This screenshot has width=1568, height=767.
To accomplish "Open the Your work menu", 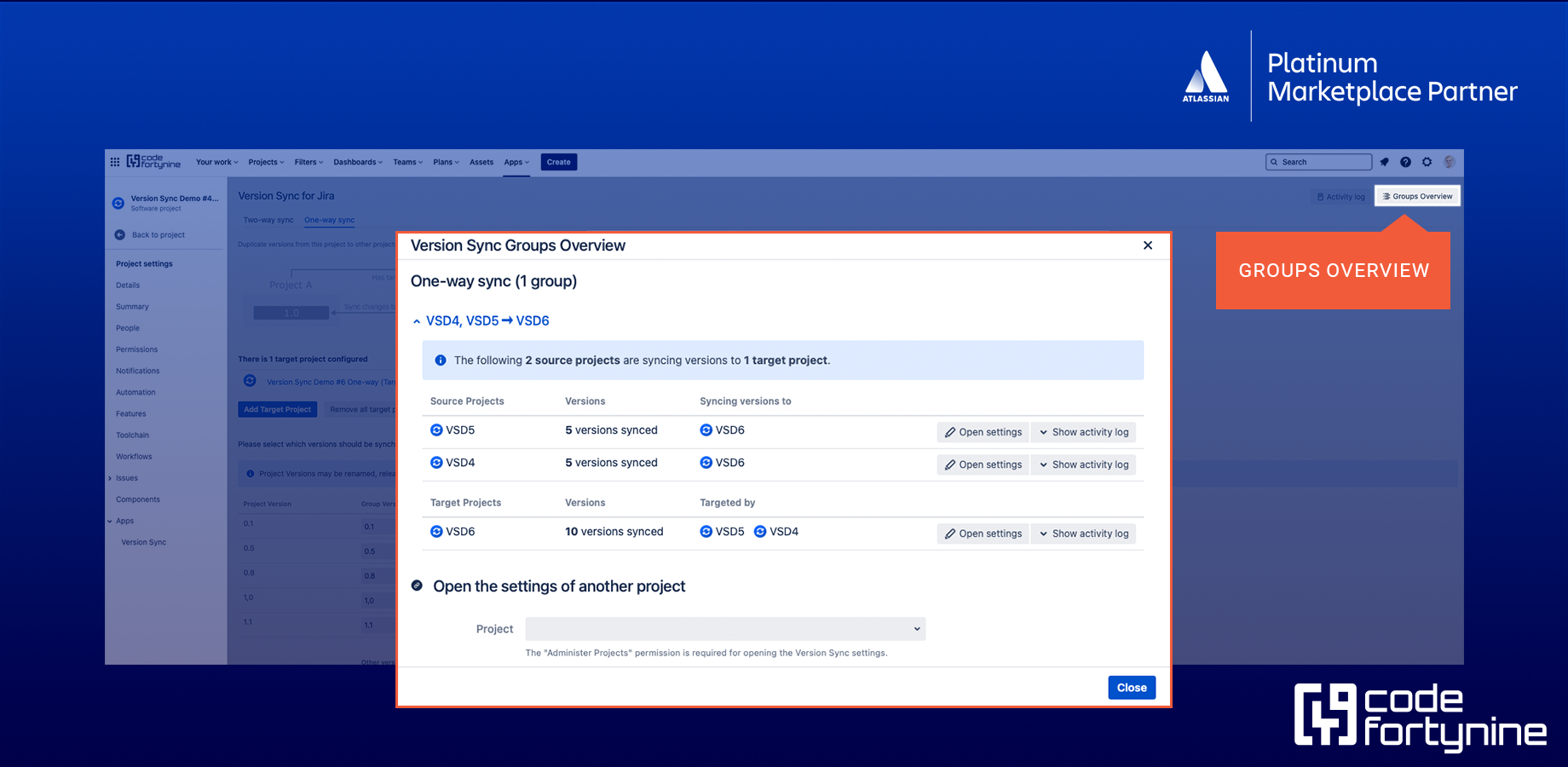I will 217,162.
